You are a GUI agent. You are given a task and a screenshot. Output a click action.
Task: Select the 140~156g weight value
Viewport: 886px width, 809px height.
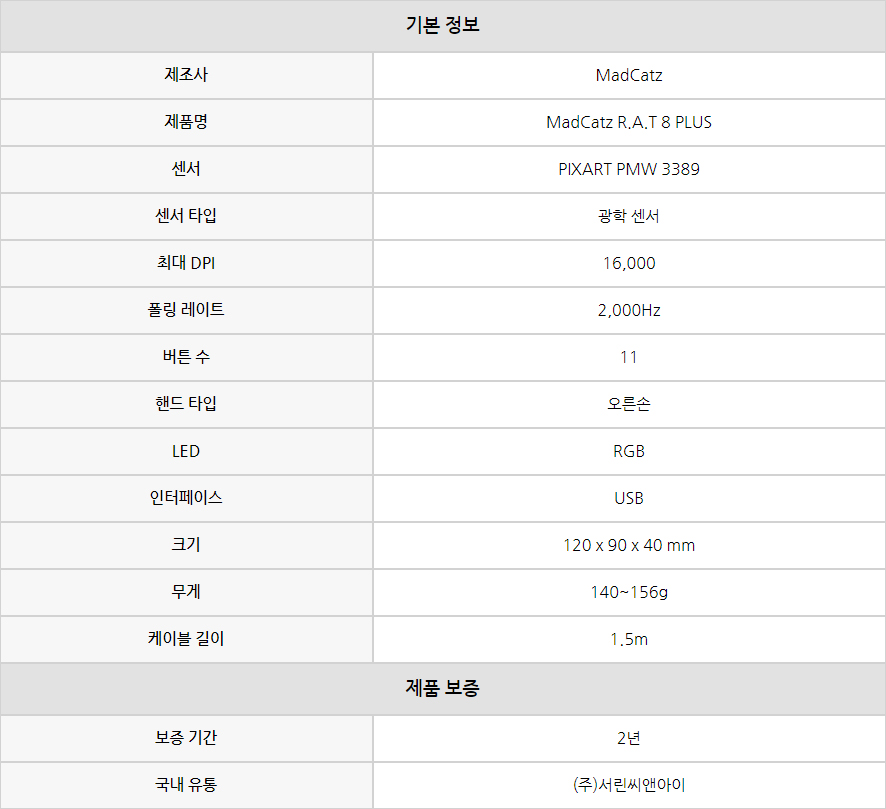point(629,592)
